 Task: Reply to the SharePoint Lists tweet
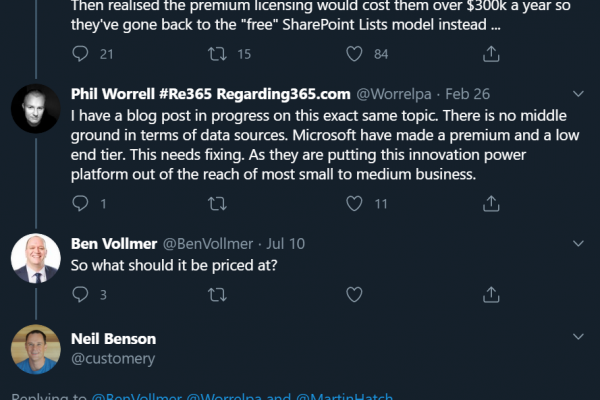(80, 54)
